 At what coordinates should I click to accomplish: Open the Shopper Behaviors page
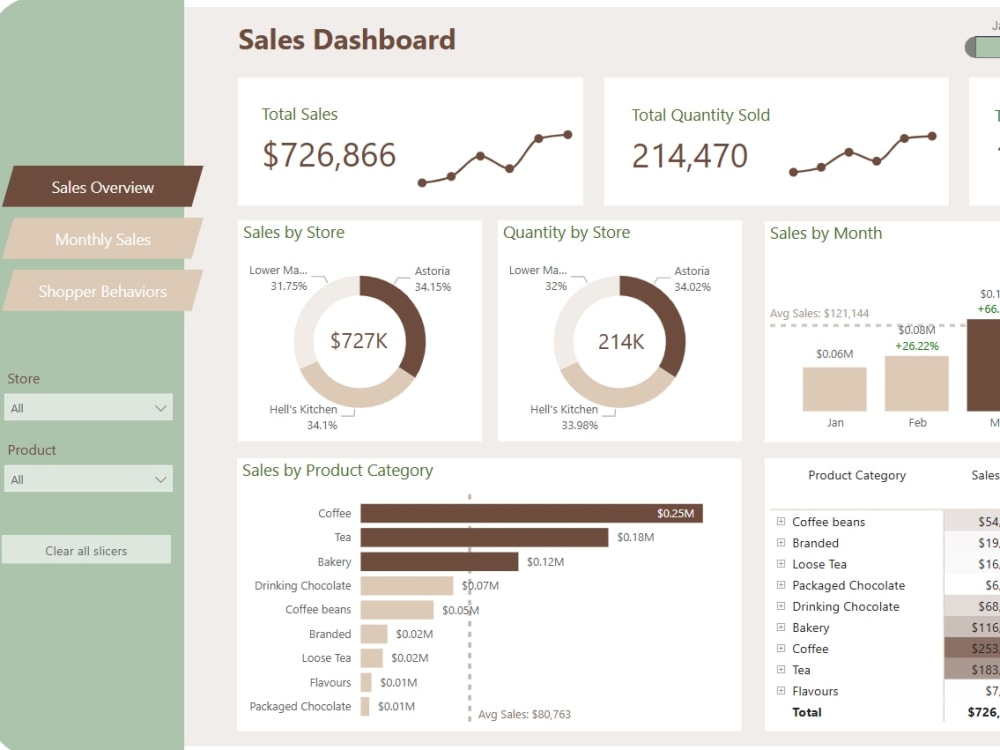tap(103, 291)
